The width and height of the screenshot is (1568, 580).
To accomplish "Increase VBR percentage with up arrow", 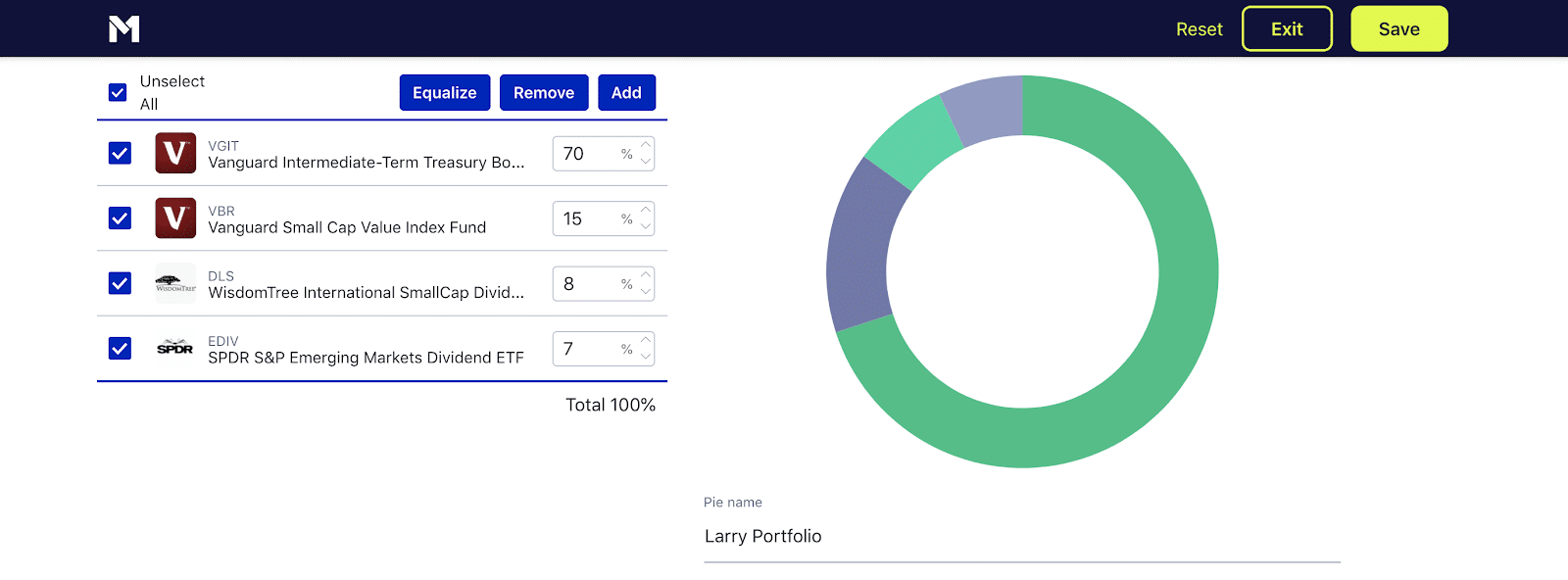I will 646,210.
